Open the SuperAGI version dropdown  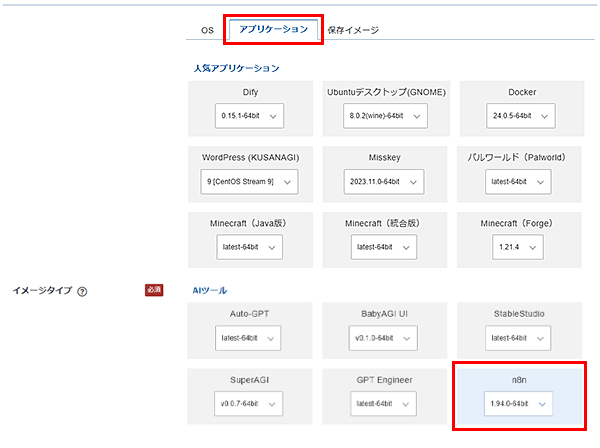tap(248, 403)
